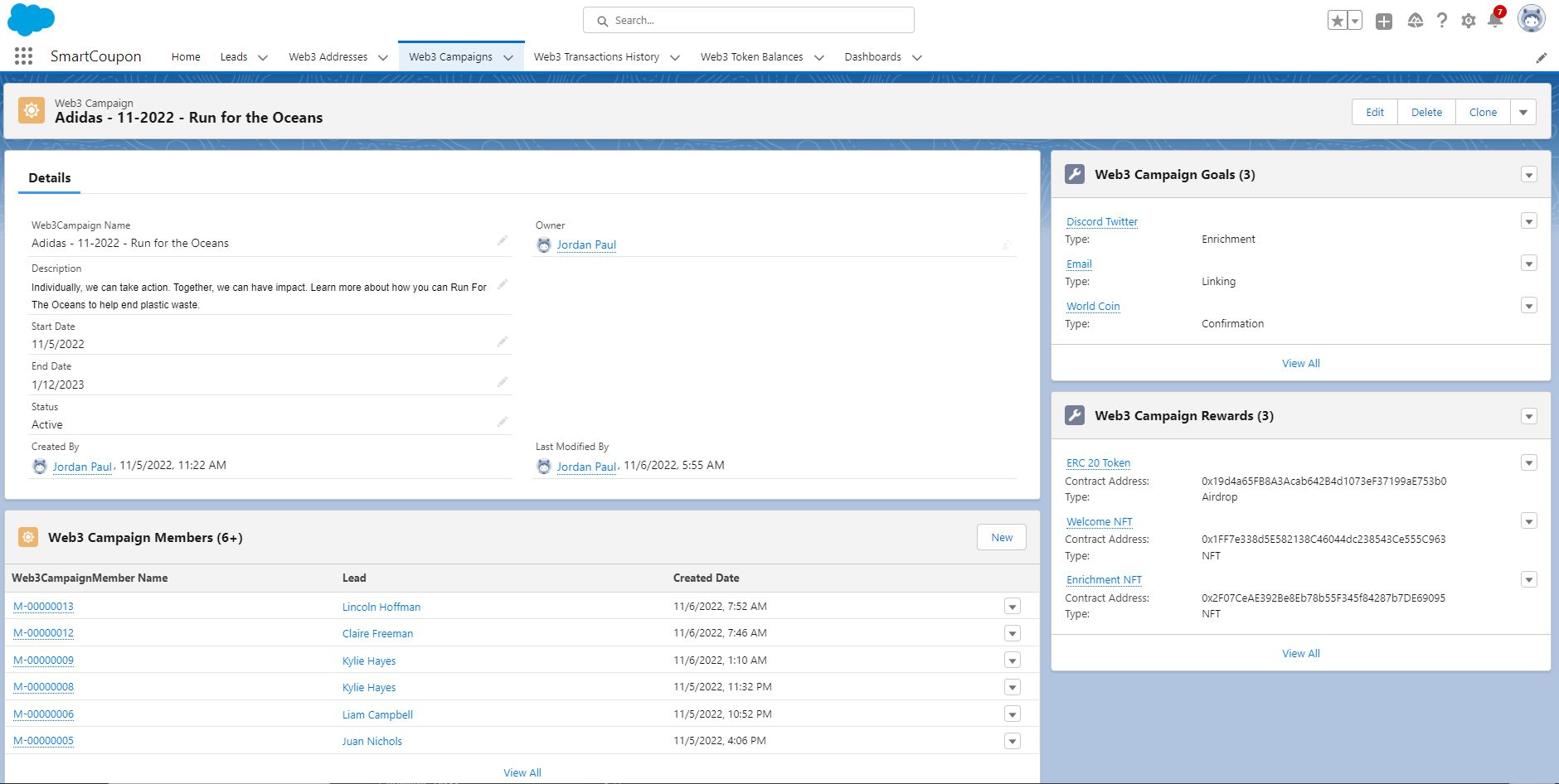The image size is (1559, 784).
Task: Open lead Juan Nichols
Action: (x=372, y=741)
